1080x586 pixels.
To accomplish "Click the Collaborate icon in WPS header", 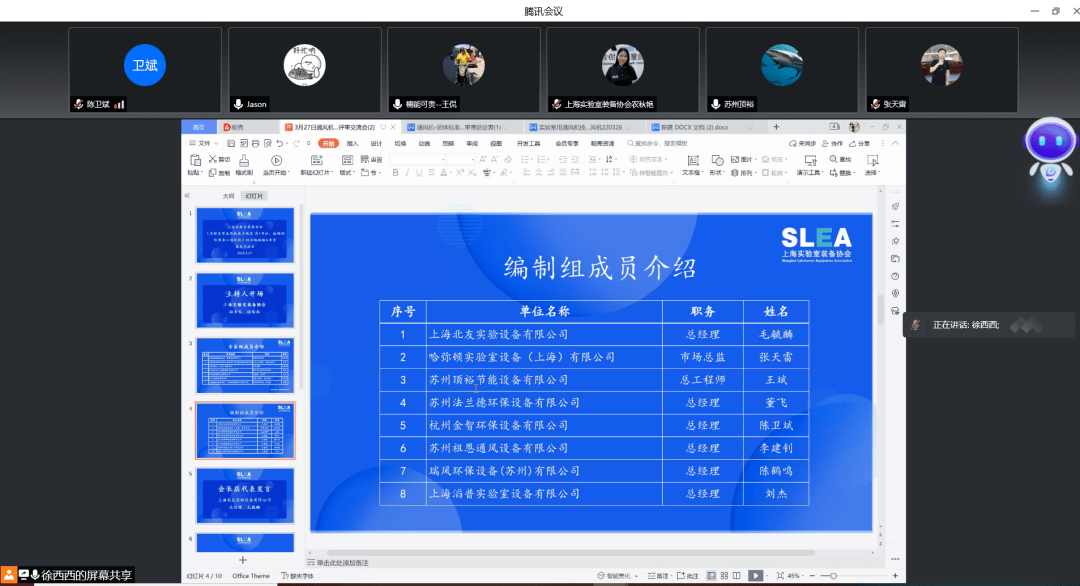I will click(832, 143).
